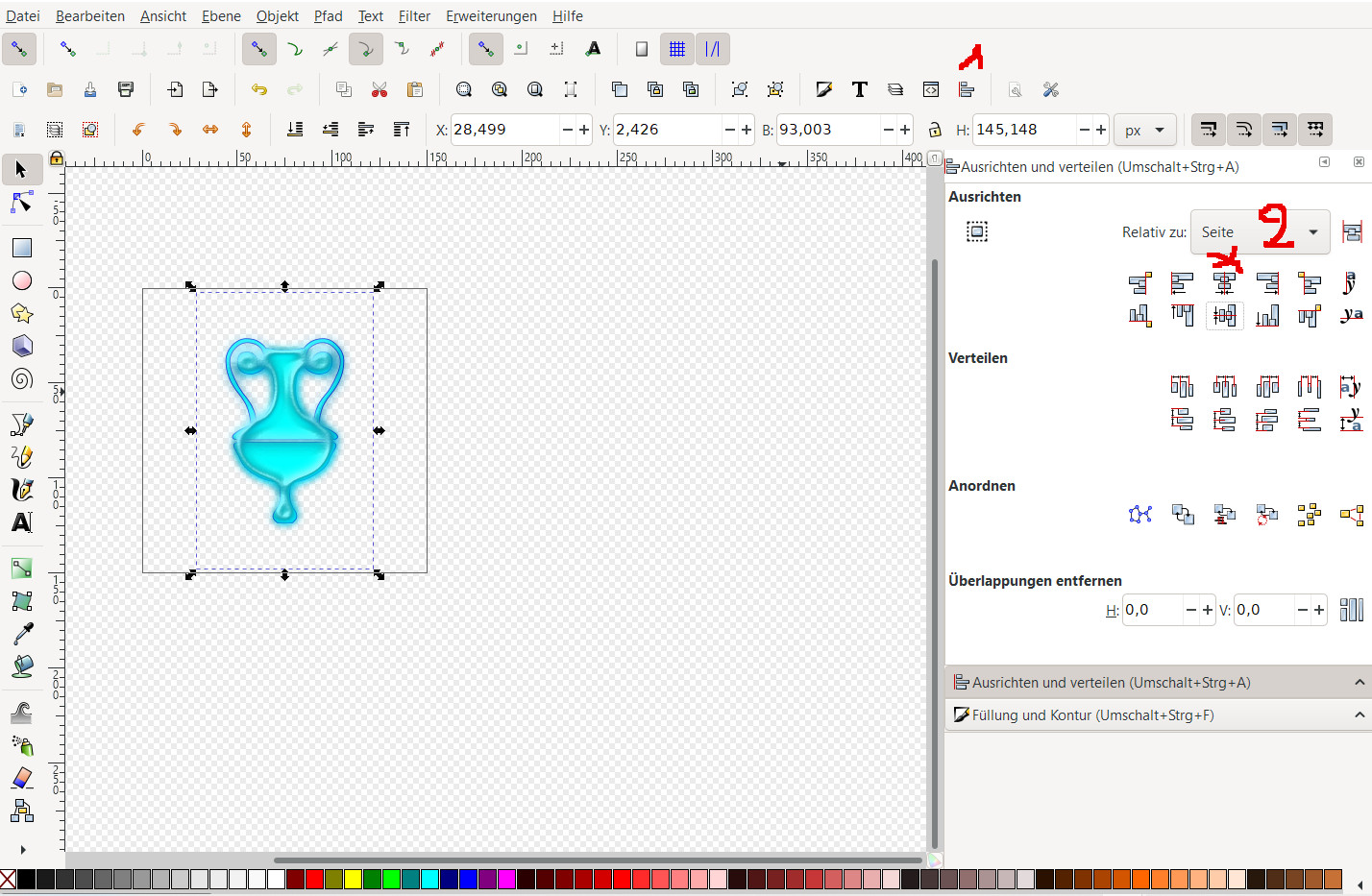Open the Pfad menu
The width and height of the screenshot is (1372, 896).
328,16
